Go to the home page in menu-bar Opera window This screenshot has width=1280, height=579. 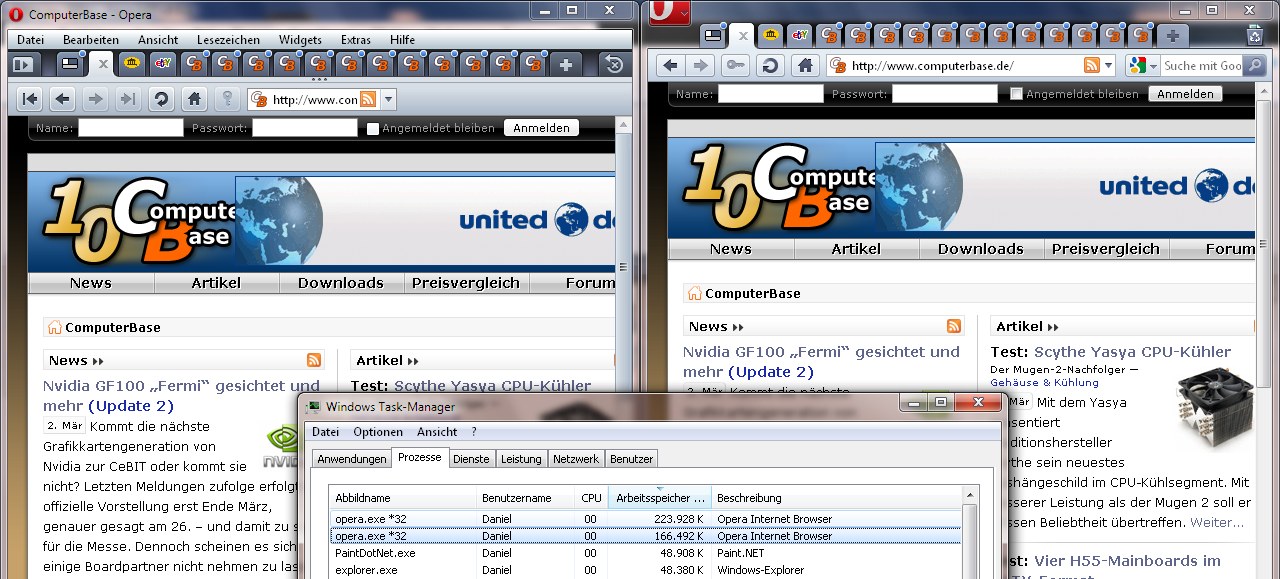(194, 99)
